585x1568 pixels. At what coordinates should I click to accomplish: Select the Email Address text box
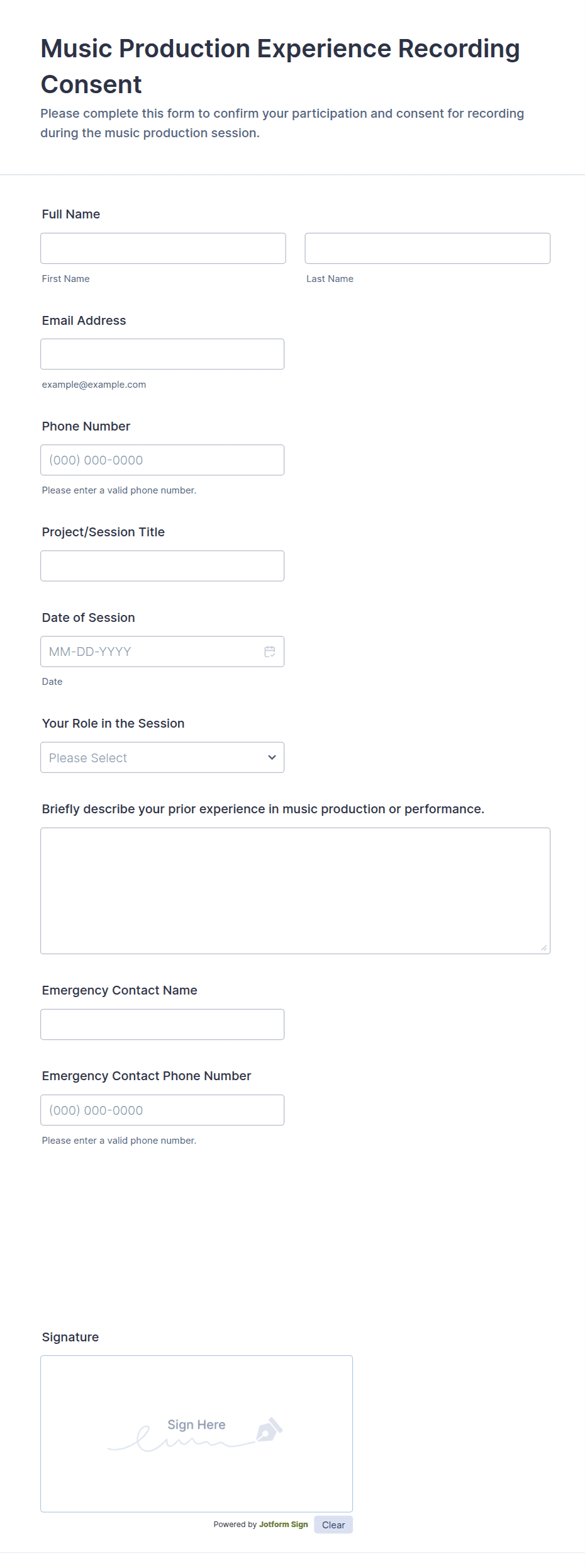[162, 354]
